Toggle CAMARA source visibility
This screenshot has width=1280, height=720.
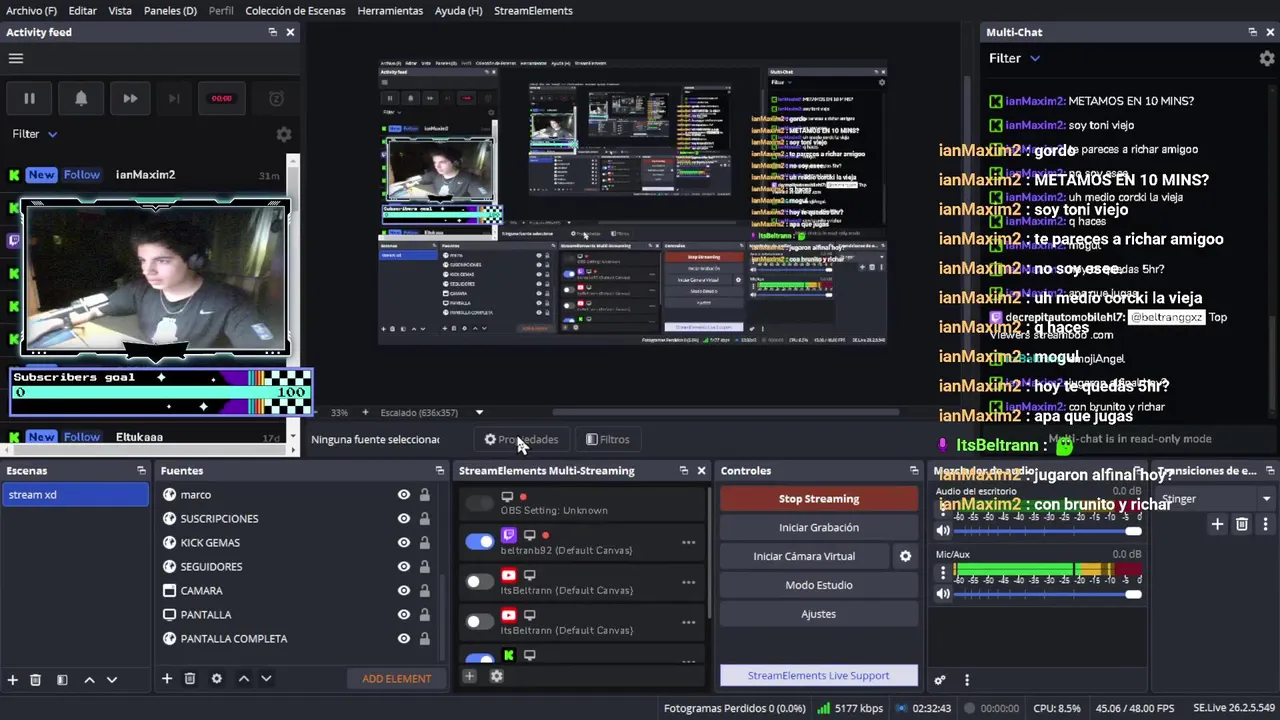coord(403,591)
